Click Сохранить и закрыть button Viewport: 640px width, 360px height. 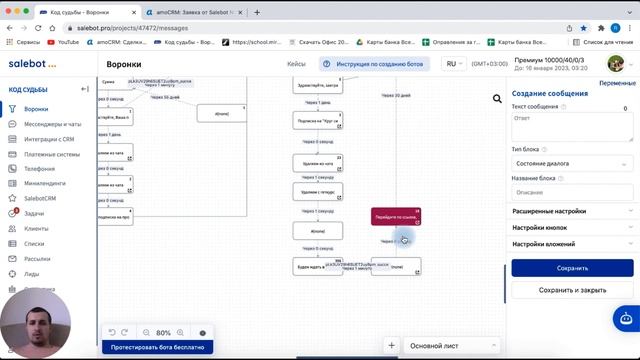click(572, 290)
